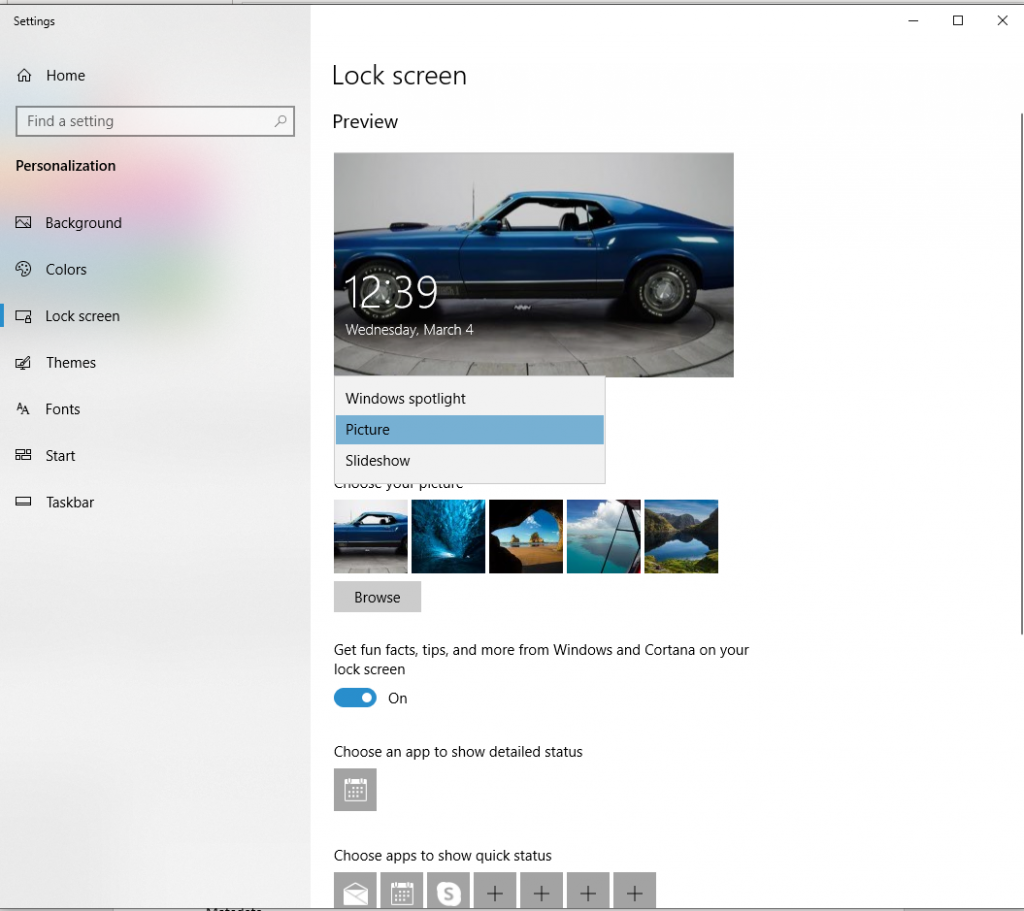Select the blue Mustang picture thumbnail
This screenshot has width=1024, height=911.
click(x=370, y=536)
